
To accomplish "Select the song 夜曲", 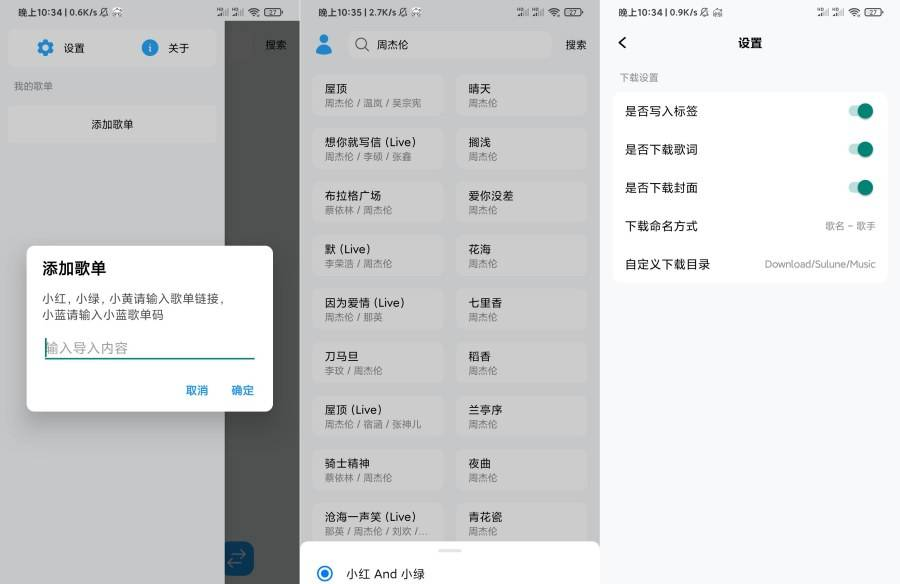I will coord(521,470).
